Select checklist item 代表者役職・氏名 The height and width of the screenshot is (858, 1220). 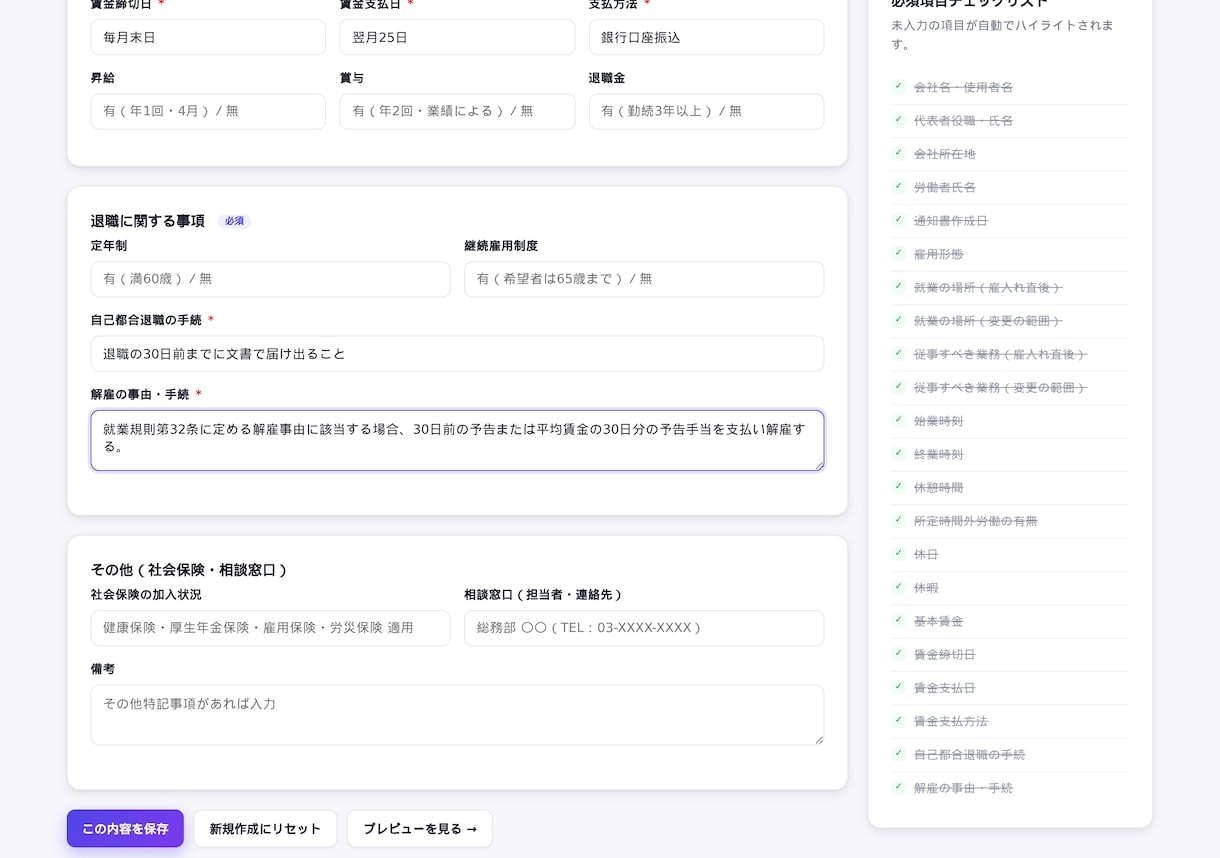(x=1010, y=121)
